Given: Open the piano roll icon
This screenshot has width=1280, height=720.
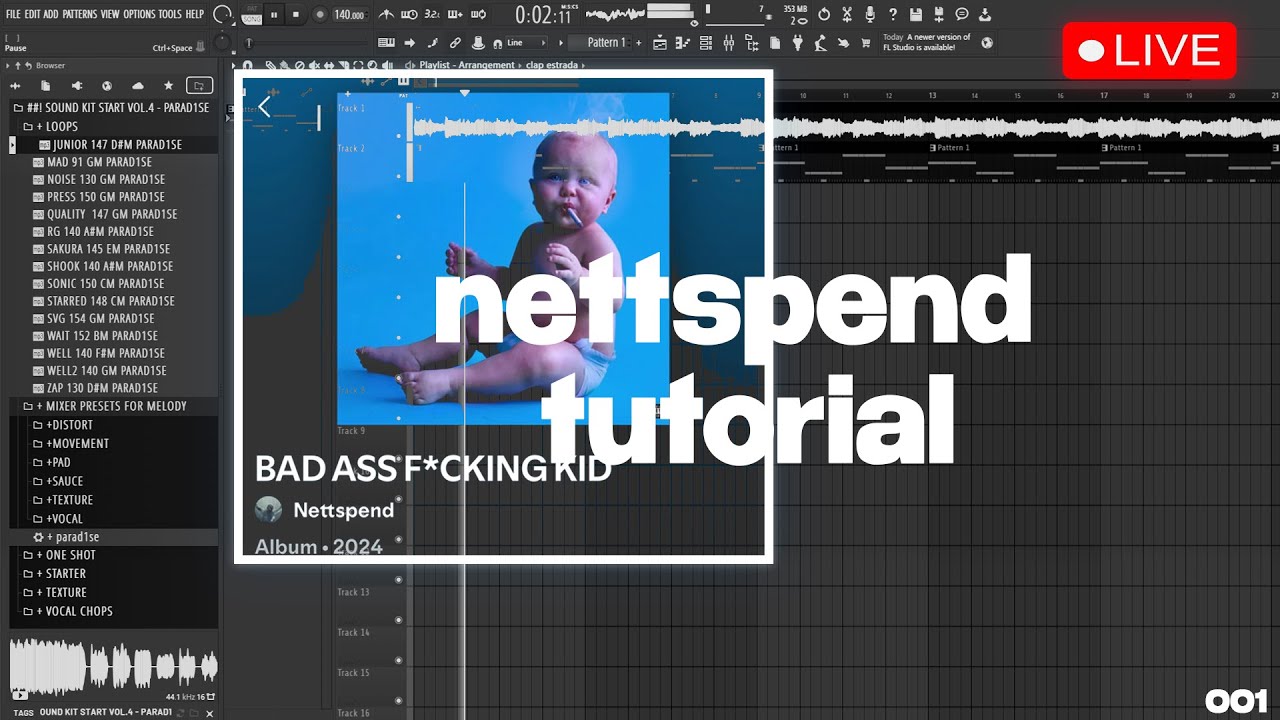Looking at the screenshot, I should pyautogui.click(x=682, y=42).
